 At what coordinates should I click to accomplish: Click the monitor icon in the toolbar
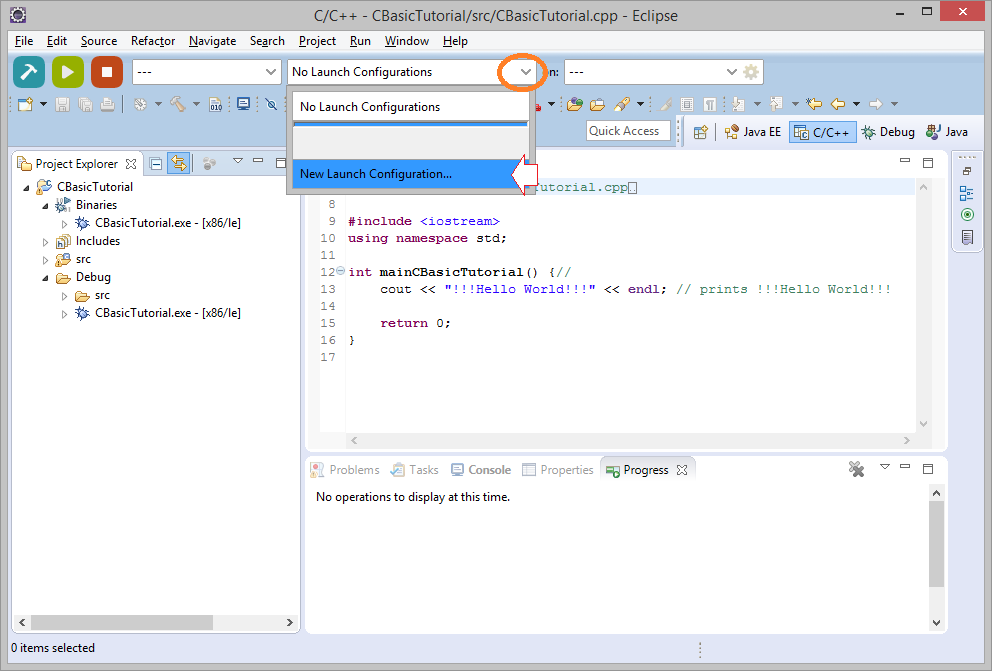coord(243,104)
